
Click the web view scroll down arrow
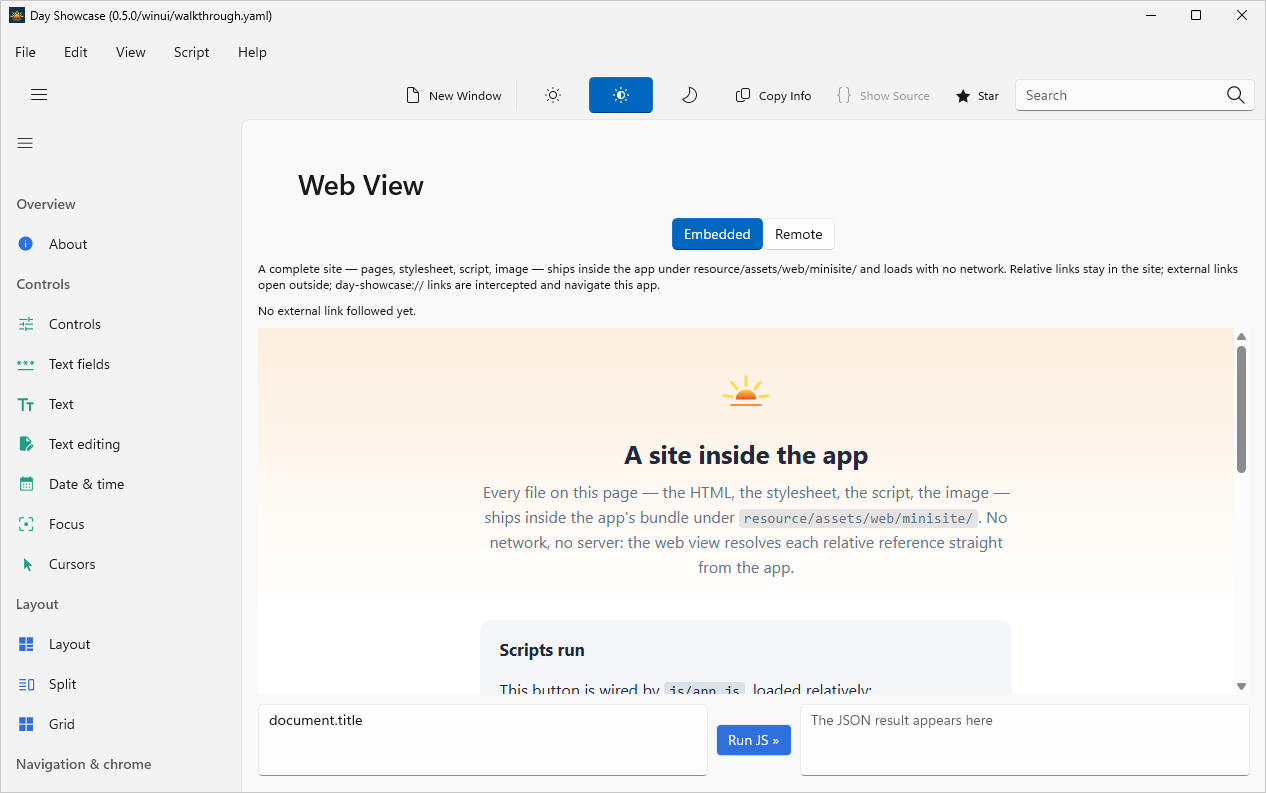pyautogui.click(x=1242, y=686)
